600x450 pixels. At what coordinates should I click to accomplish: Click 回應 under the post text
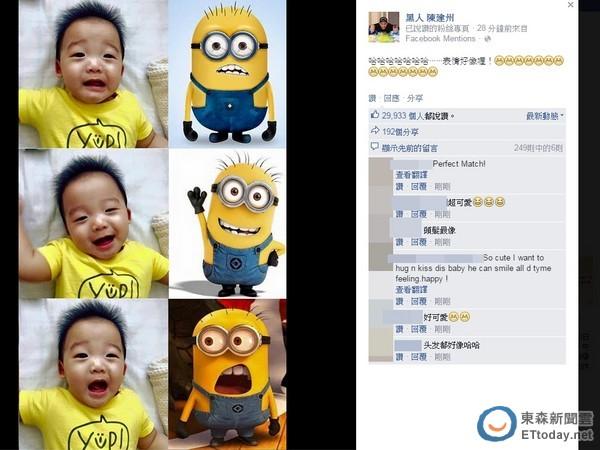coord(391,98)
